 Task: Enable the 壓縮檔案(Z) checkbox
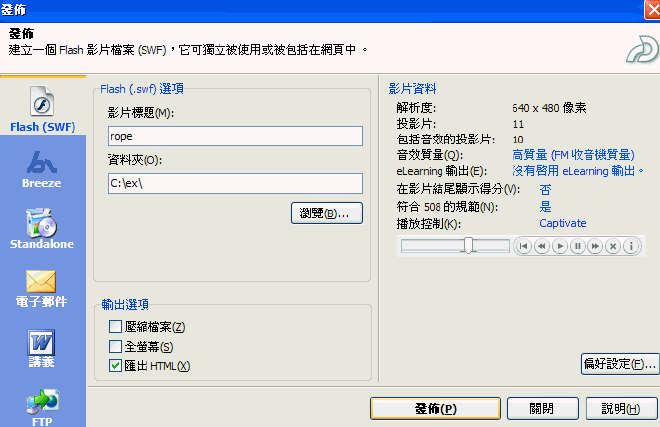click(x=115, y=327)
